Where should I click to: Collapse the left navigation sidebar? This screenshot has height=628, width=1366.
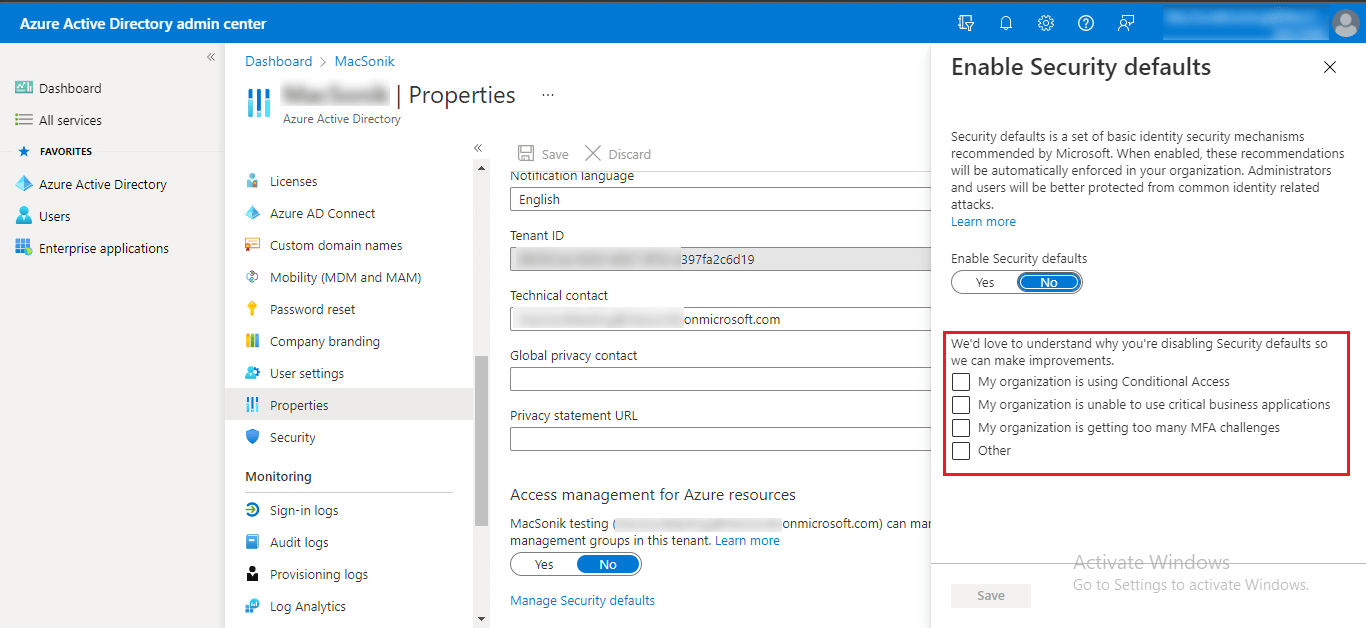click(x=211, y=57)
